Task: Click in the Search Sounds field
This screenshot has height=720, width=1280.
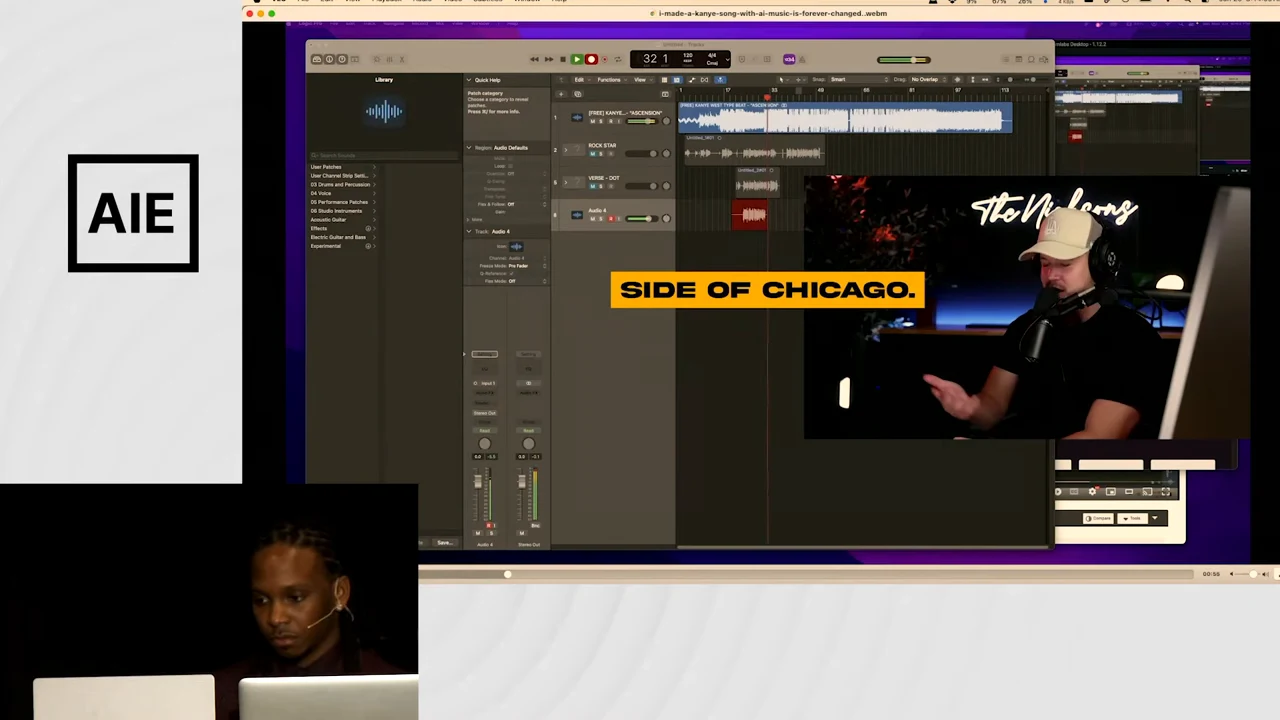Action: tap(383, 155)
